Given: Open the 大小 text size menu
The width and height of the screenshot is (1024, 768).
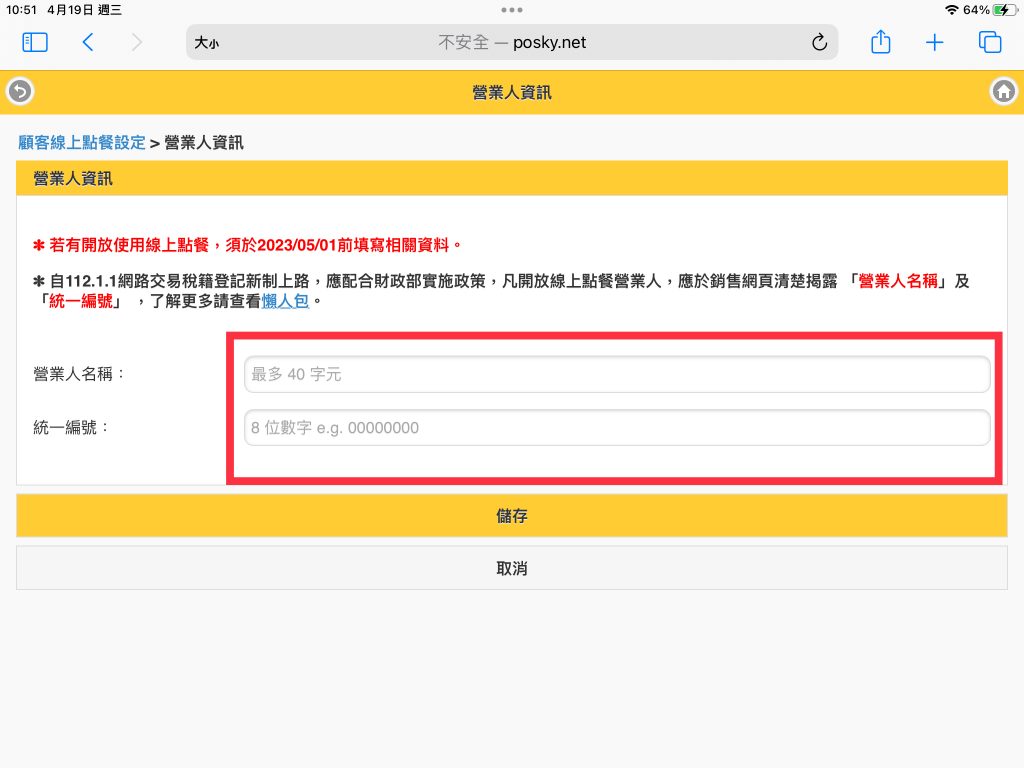Looking at the screenshot, I should (x=206, y=43).
